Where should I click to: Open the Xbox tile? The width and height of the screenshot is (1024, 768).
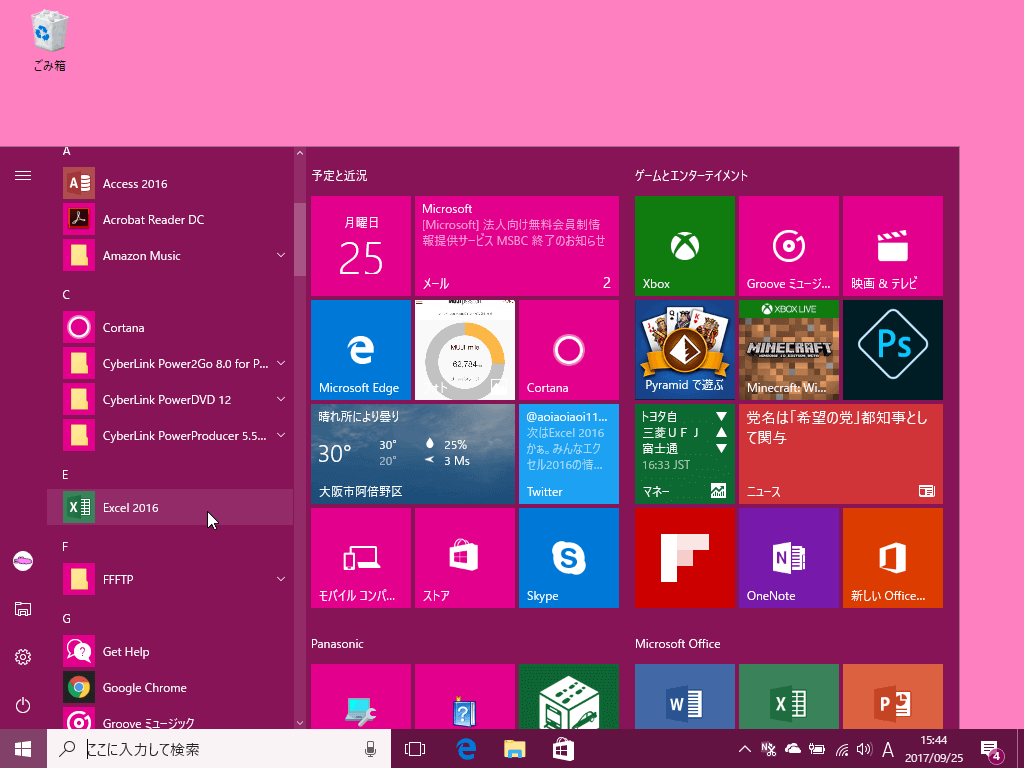(685, 246)
